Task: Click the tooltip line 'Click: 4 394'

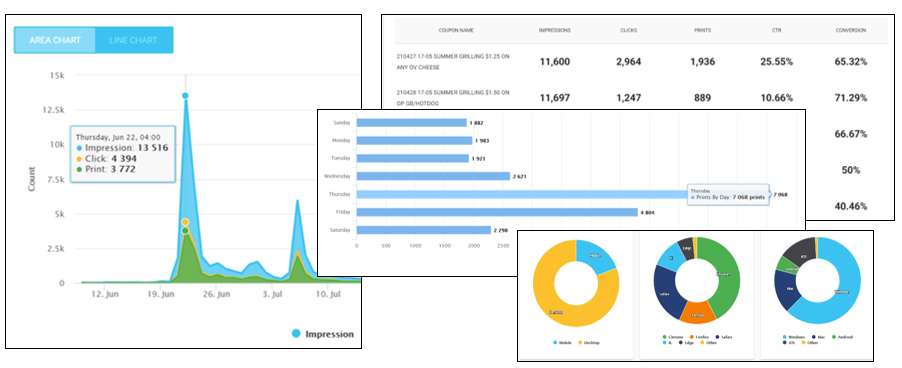Action: point(106,158)
